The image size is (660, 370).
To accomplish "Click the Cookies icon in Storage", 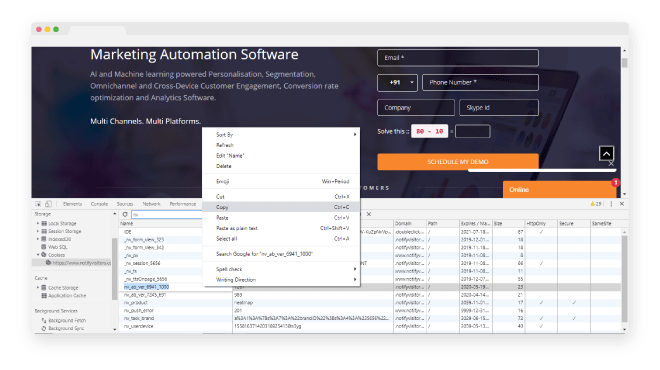I will coord(44,255).
